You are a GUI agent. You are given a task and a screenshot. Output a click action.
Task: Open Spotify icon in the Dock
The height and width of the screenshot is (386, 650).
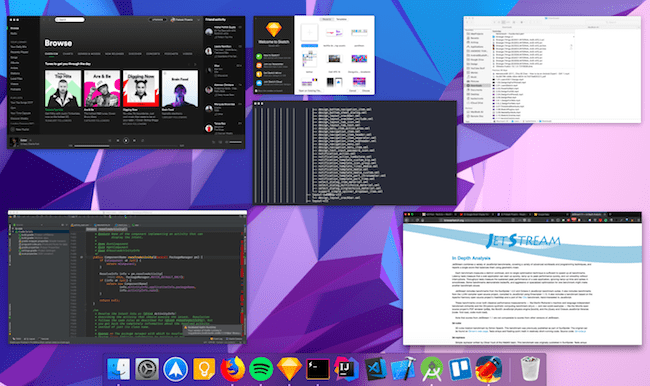click(261, 369)
